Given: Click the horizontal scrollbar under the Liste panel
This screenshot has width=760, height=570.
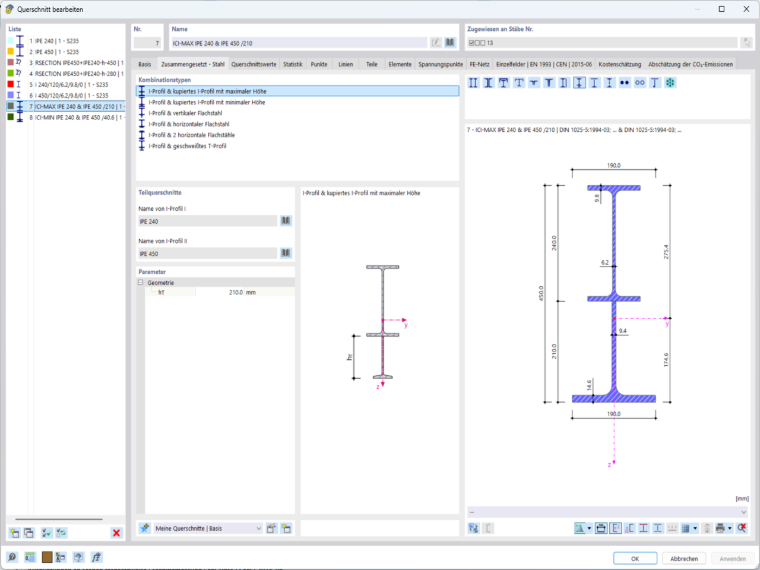Looking at the screenshot, I should pyautogui.click(x=59, y=519).
